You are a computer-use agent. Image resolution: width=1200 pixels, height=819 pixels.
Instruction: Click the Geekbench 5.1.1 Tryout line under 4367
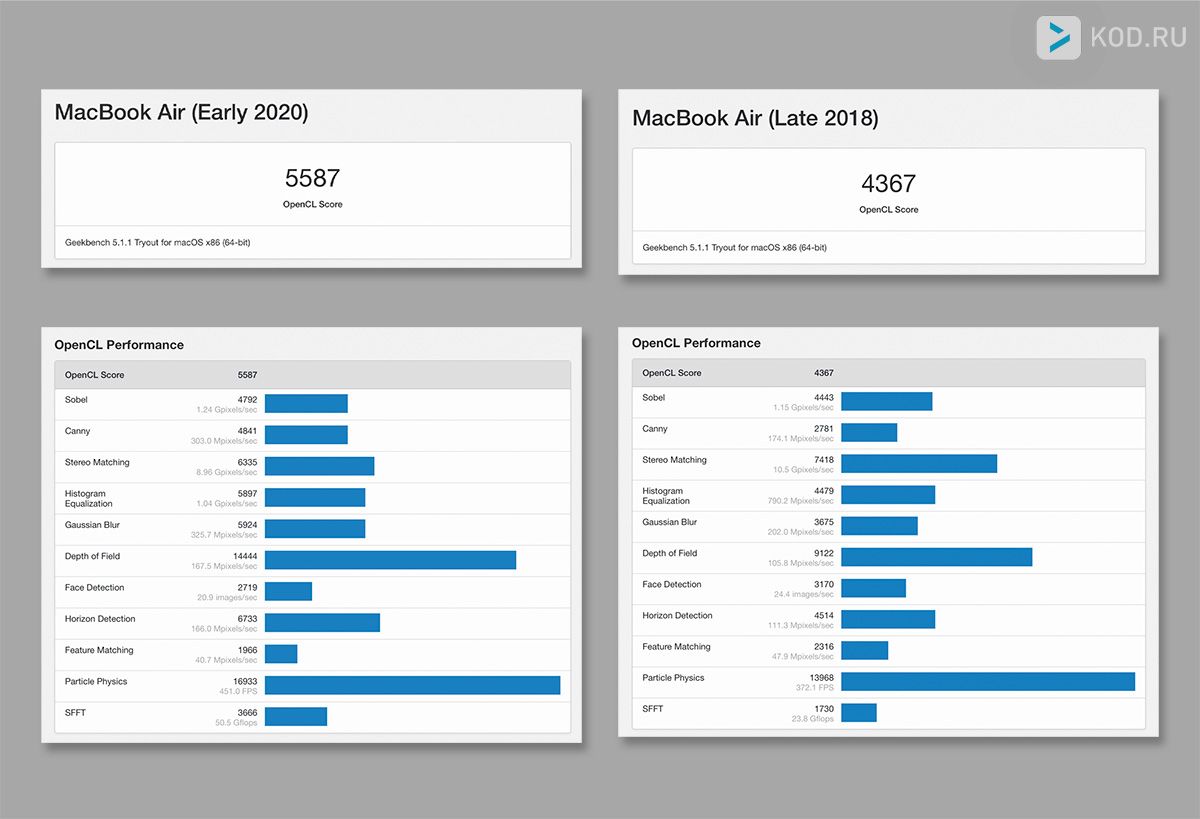(x=735, y=247)
